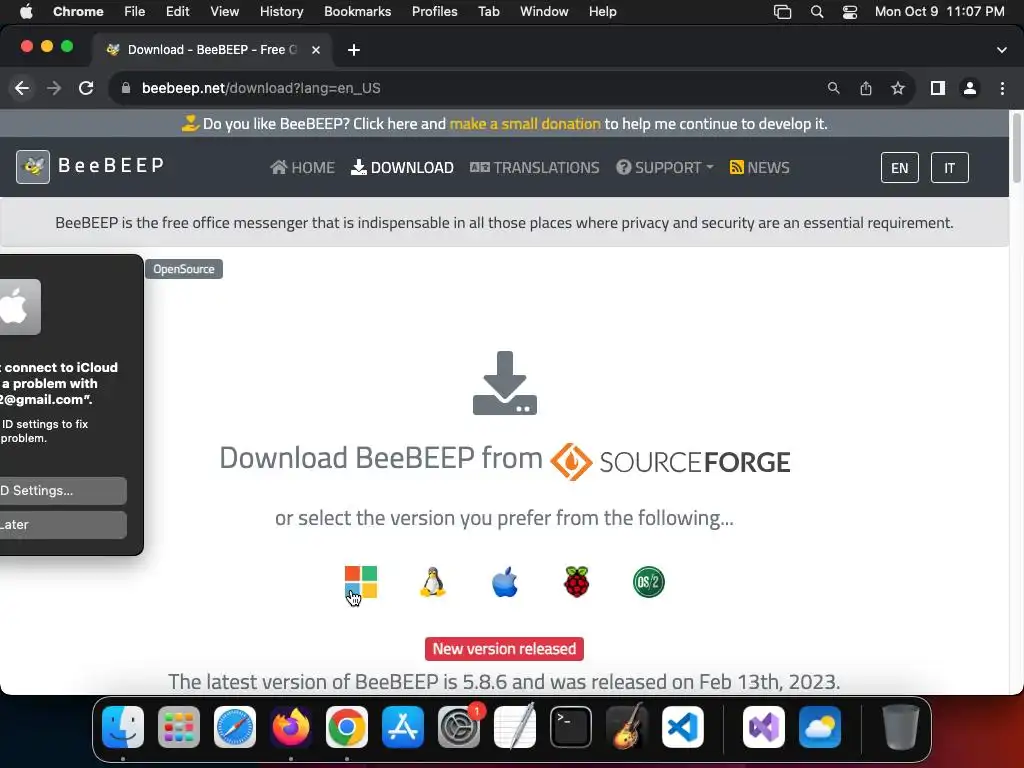Click the browser forward arrow
Image resolution: width=1024 pixels, height=768 pixels.
tap(54, 88)
